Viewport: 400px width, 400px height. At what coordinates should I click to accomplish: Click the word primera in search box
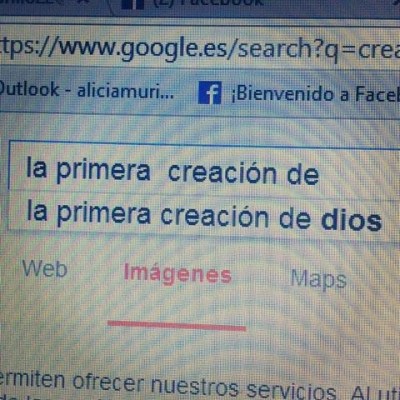point(103,171)
